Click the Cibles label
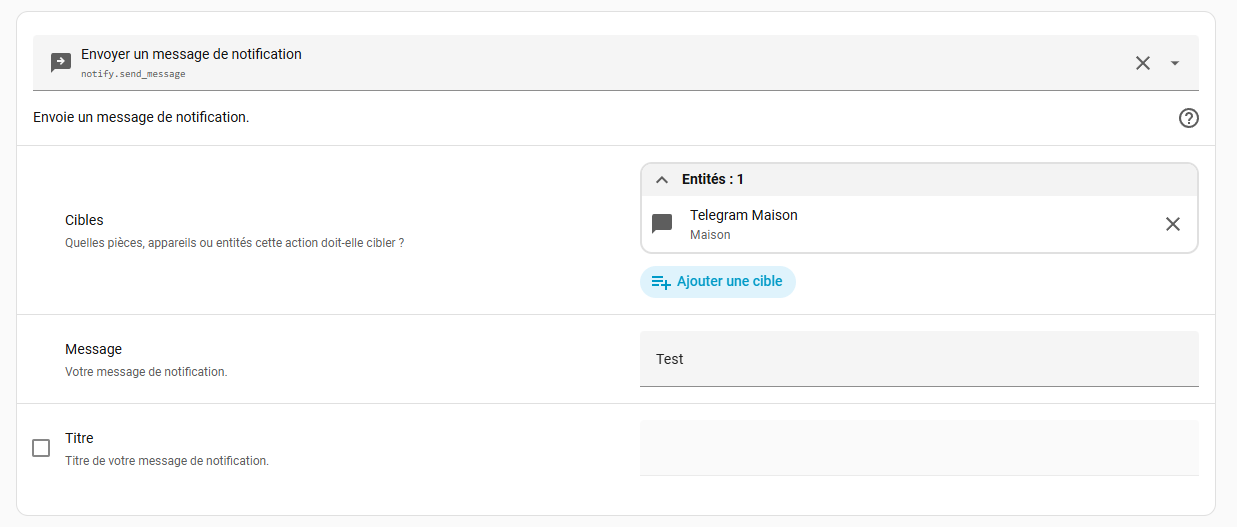This screenshot has height=527, width=1237. [84, 220]
